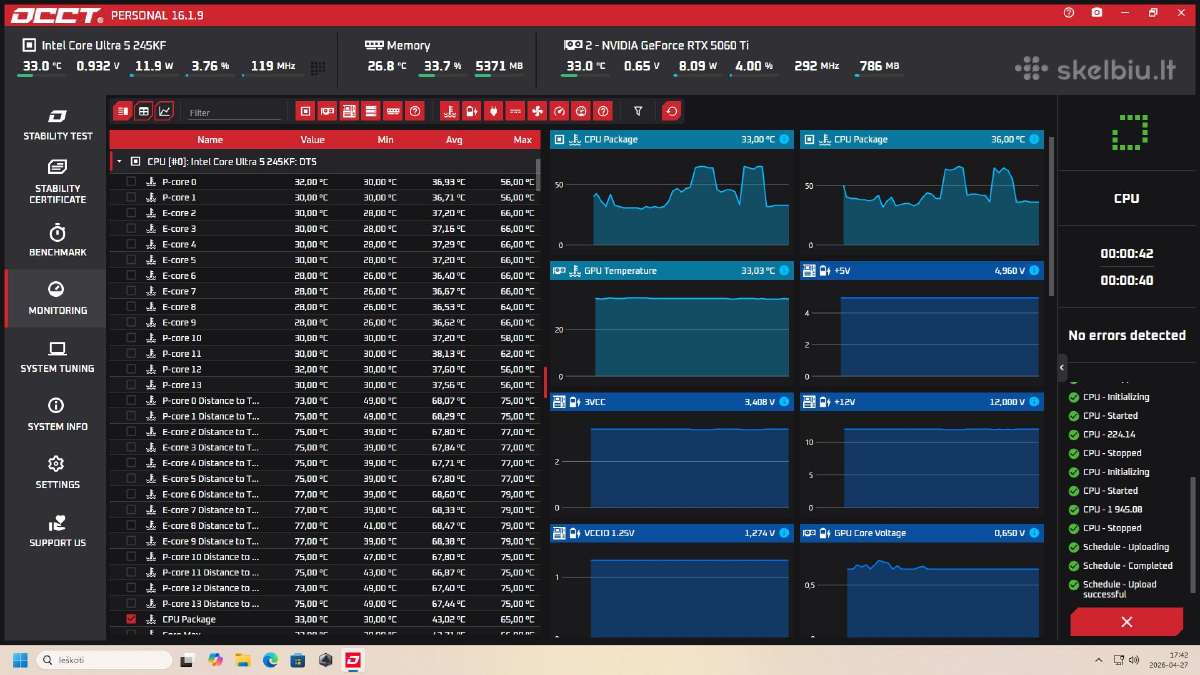Screen dimensions: 1200x675
Task: Sort by the Min column header
Action: pos(385,140)
